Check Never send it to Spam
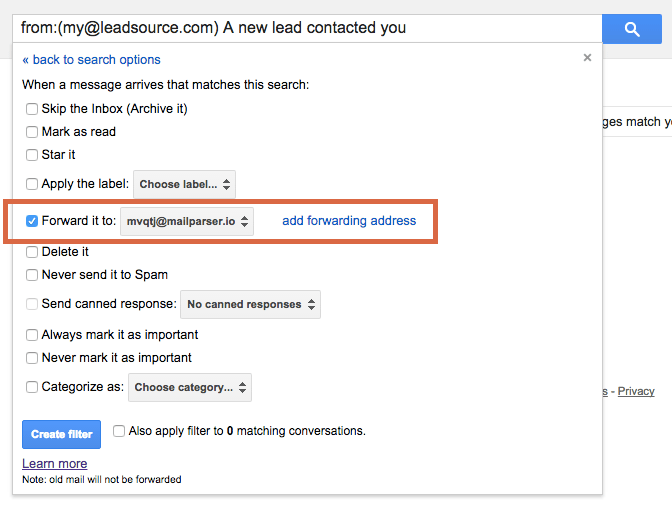The image size is (672, 510). tap(32, 274)
